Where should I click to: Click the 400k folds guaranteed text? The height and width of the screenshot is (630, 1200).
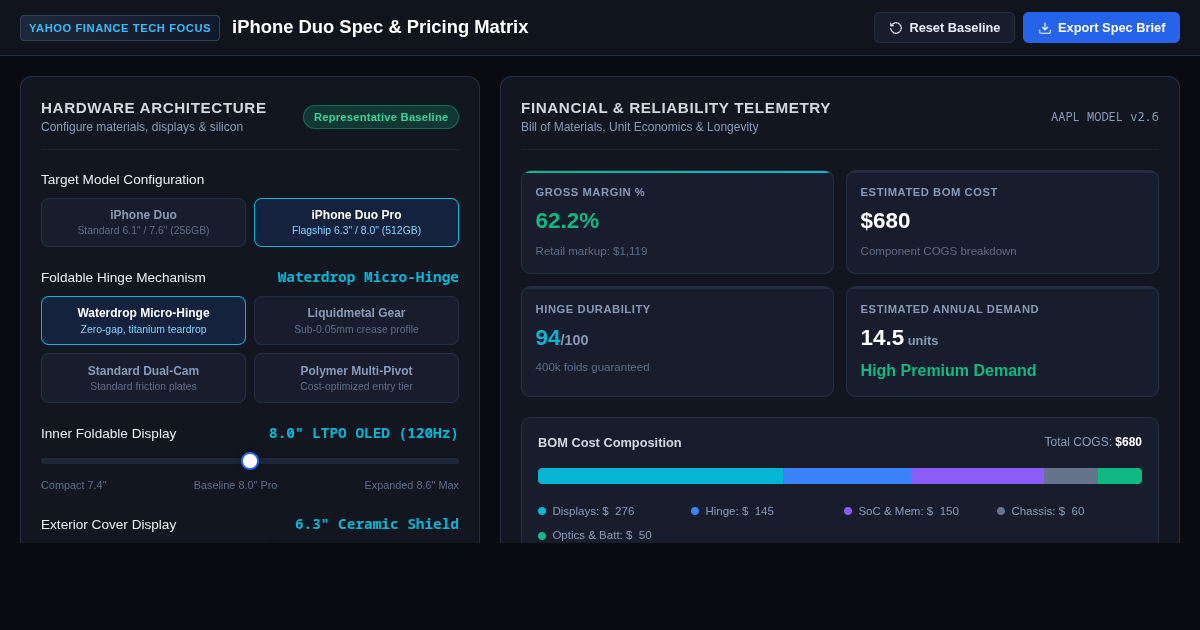coord(592,367)
